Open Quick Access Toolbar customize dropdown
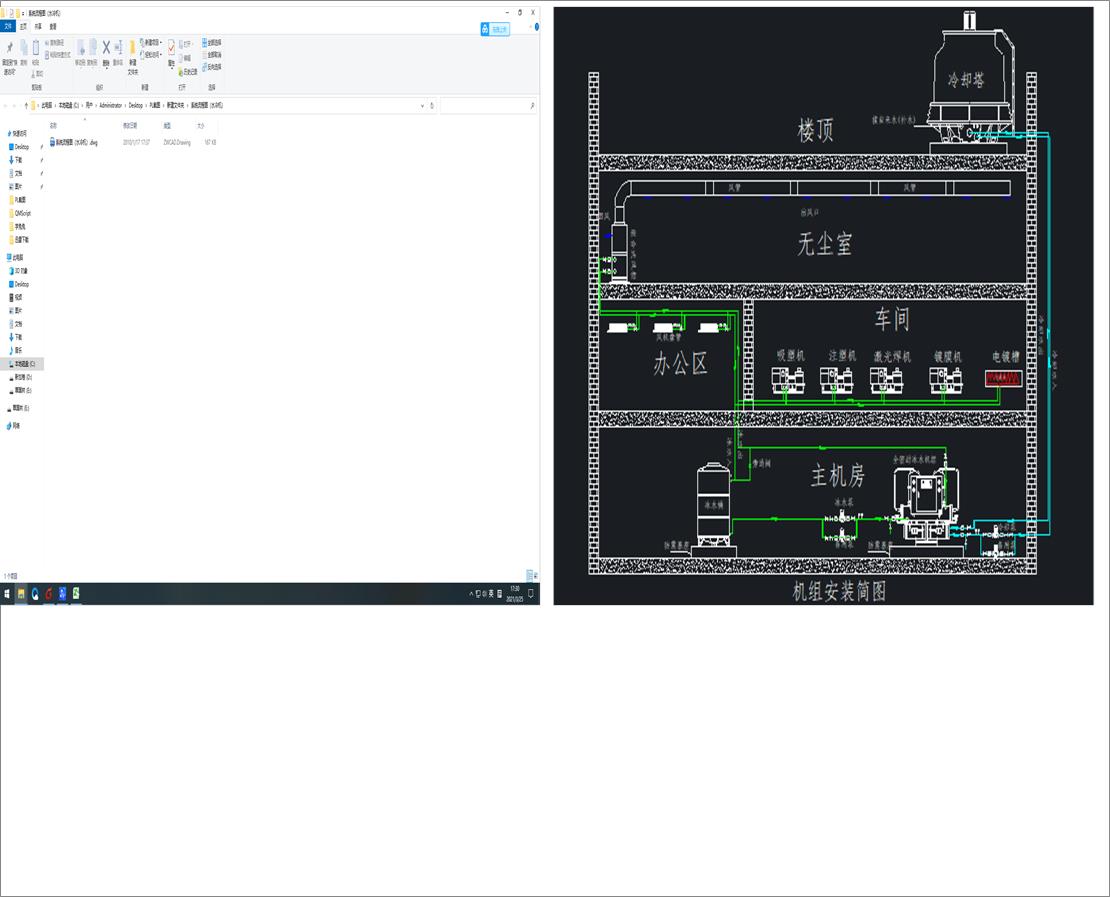 point(23,13)
